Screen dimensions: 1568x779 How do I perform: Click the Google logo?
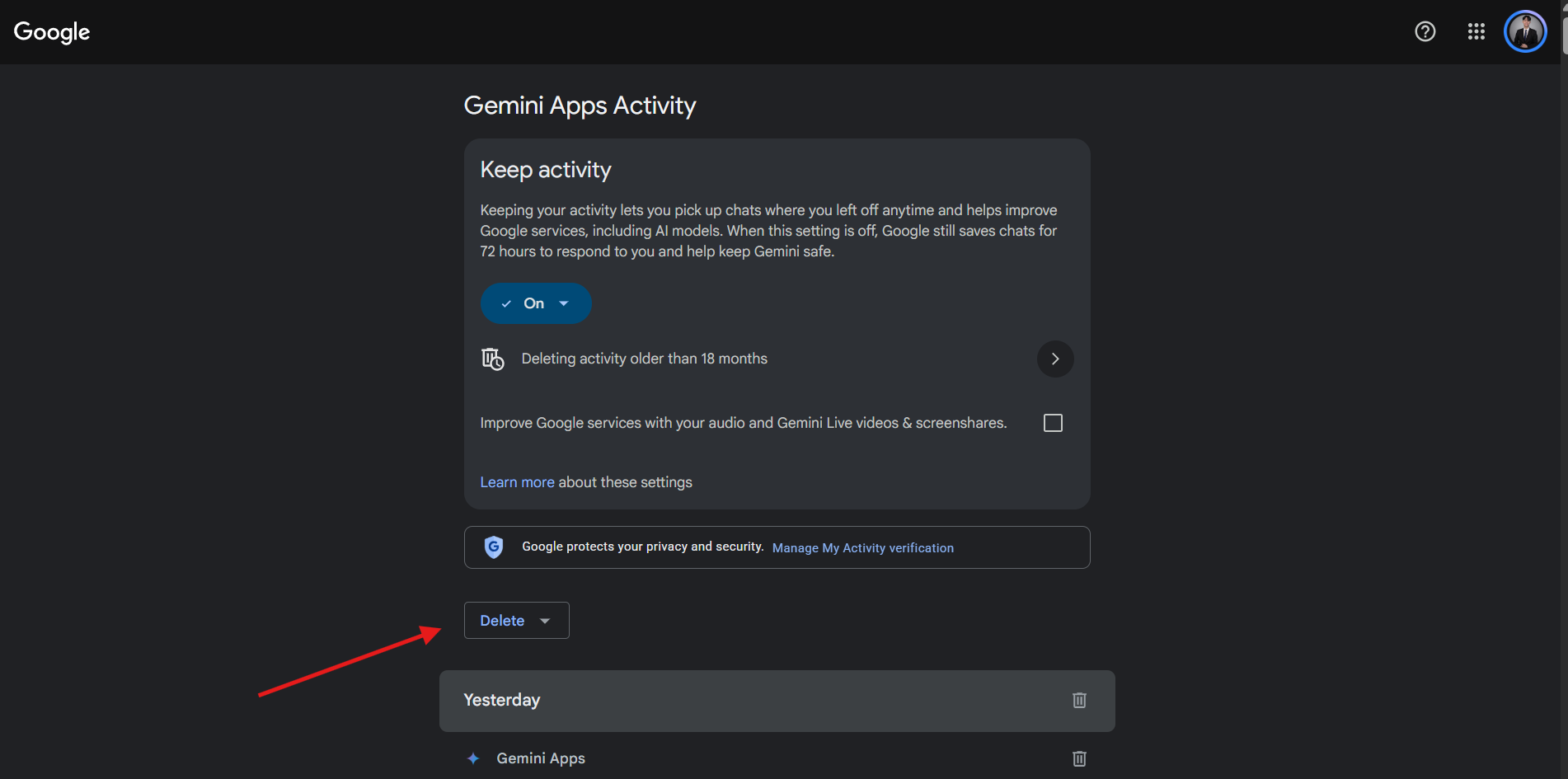[52, 31]
